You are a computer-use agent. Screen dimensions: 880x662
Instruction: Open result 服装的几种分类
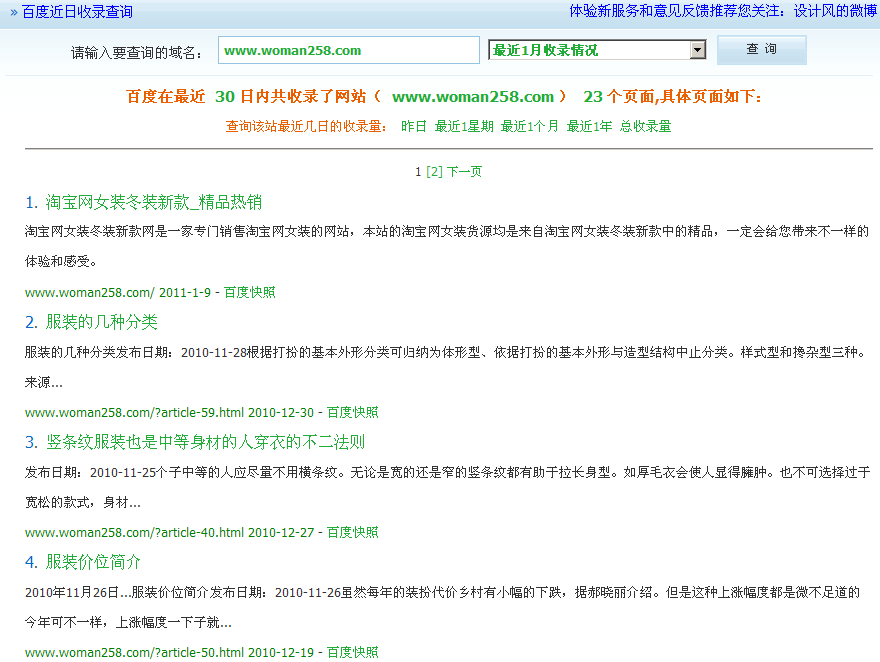tap(101, 322)
